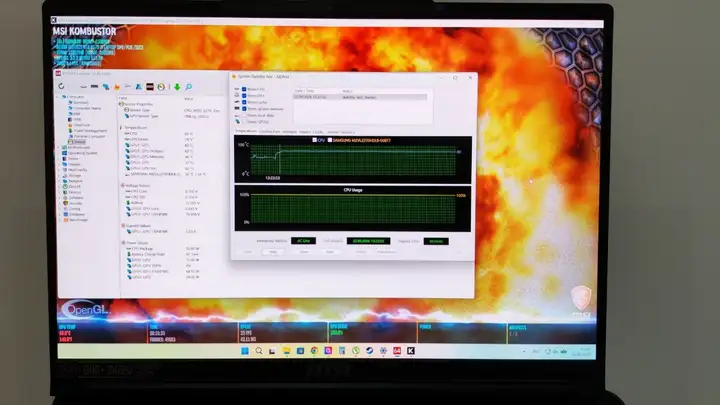Toggle the Stress cache checkbox
720x405 pixels.
(244, 102)
